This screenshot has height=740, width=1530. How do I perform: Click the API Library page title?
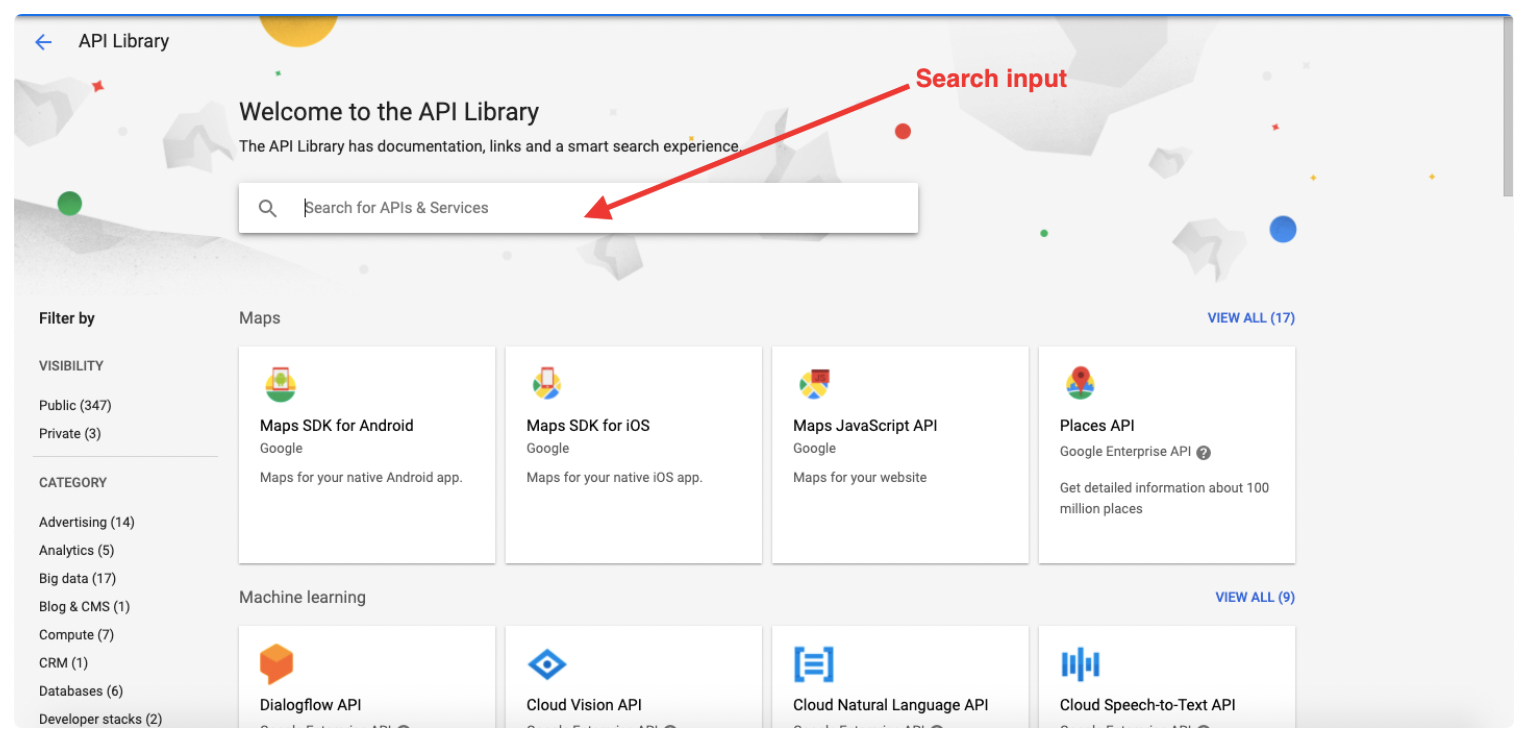(x=124, y=41)
